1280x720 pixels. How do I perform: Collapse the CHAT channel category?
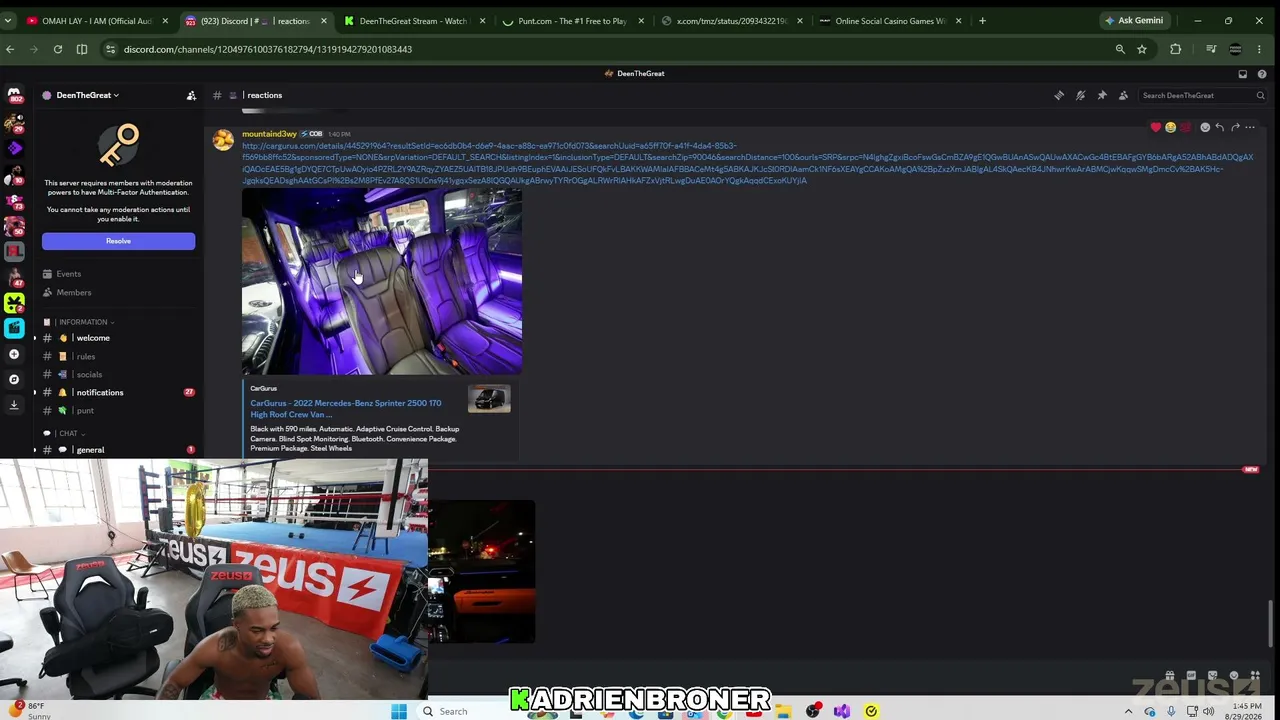point(69,433)
